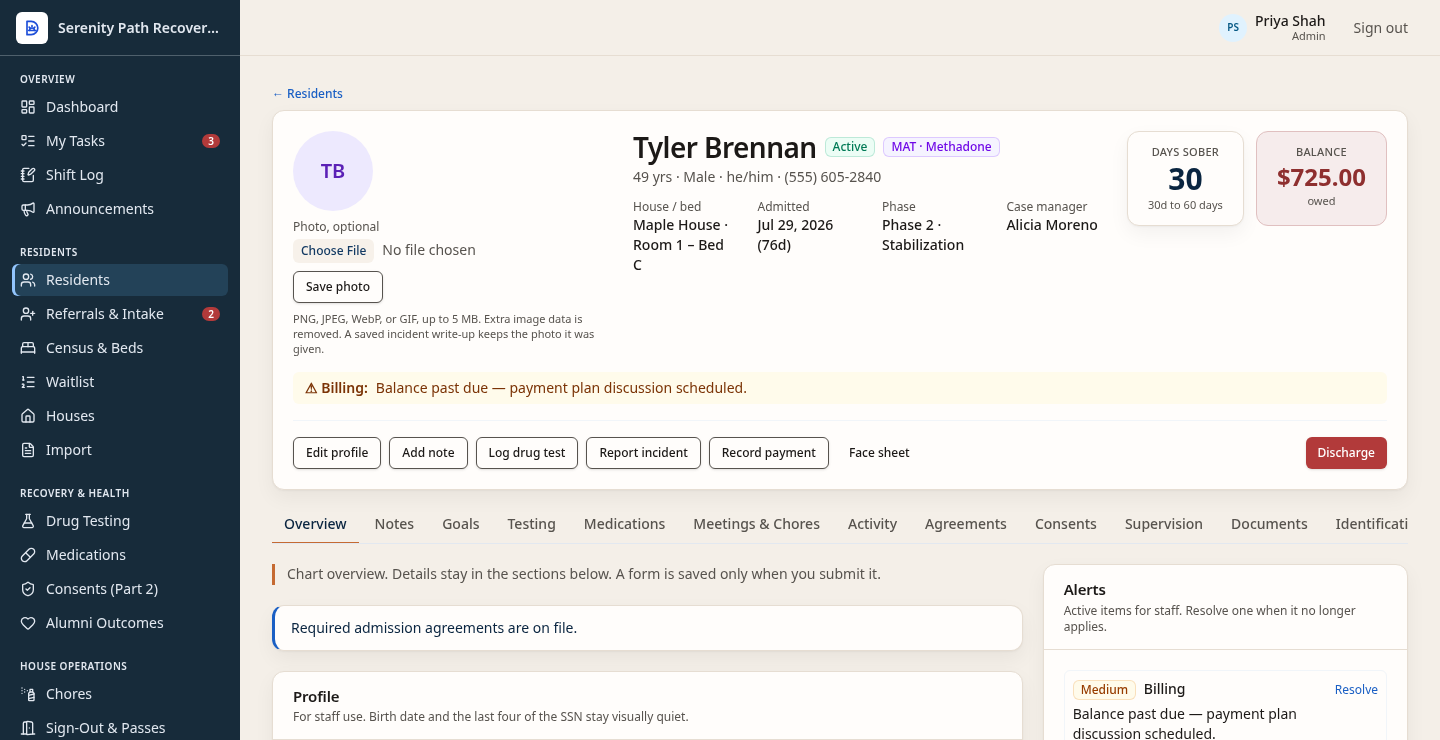Click the Referrals & Intake person-plus icon
Screen dimensions: 1440x740
pos(28,314)
